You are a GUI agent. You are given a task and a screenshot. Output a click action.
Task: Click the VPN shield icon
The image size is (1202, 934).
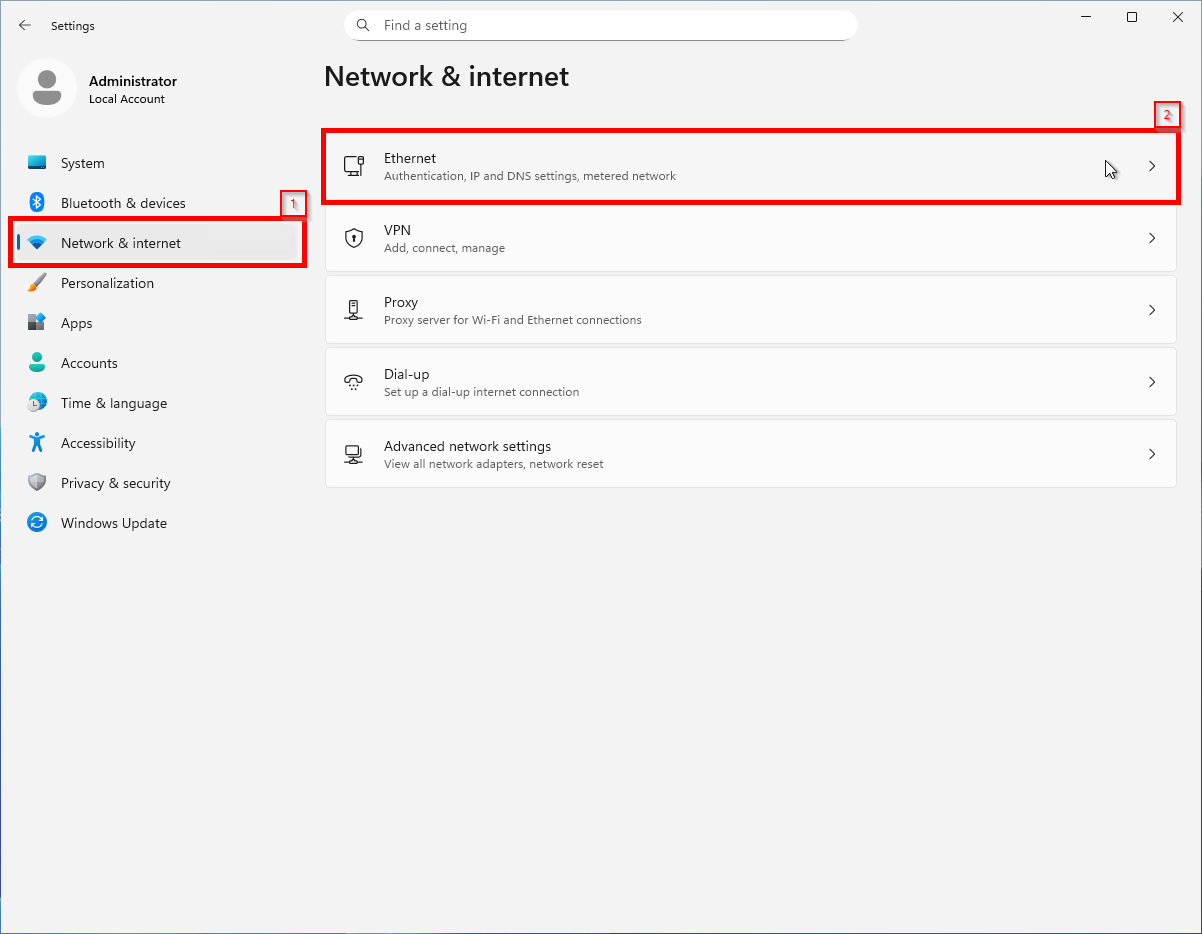353,238
